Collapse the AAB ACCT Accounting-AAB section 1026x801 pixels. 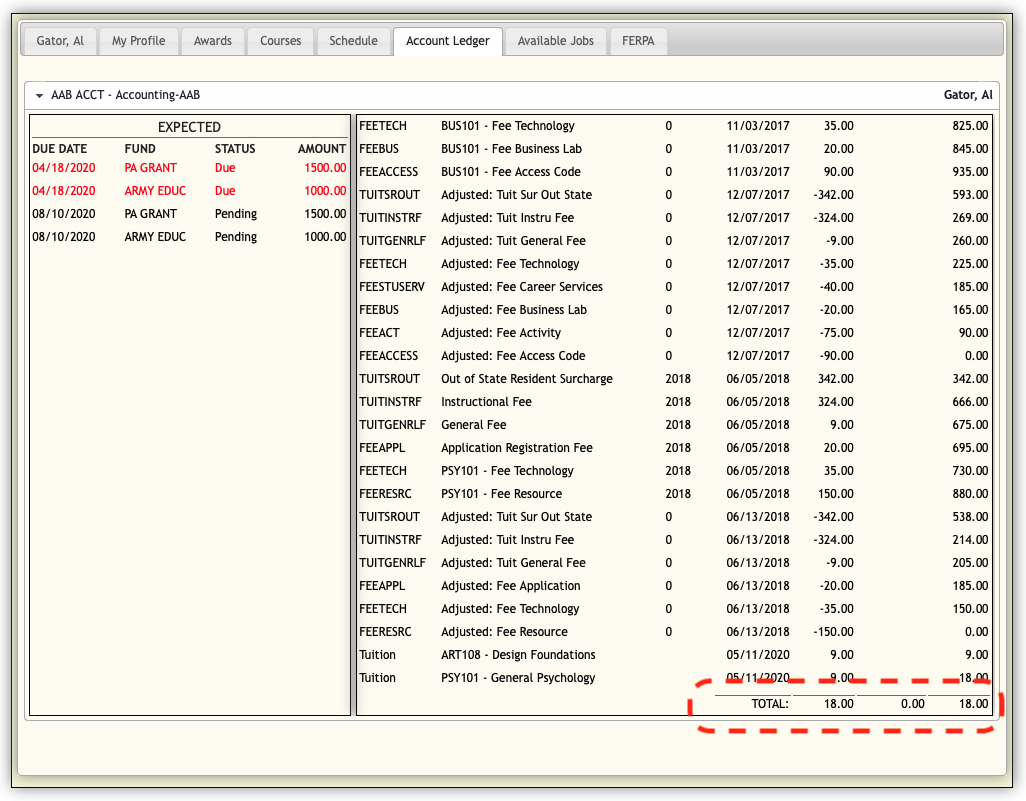[39, 96]
